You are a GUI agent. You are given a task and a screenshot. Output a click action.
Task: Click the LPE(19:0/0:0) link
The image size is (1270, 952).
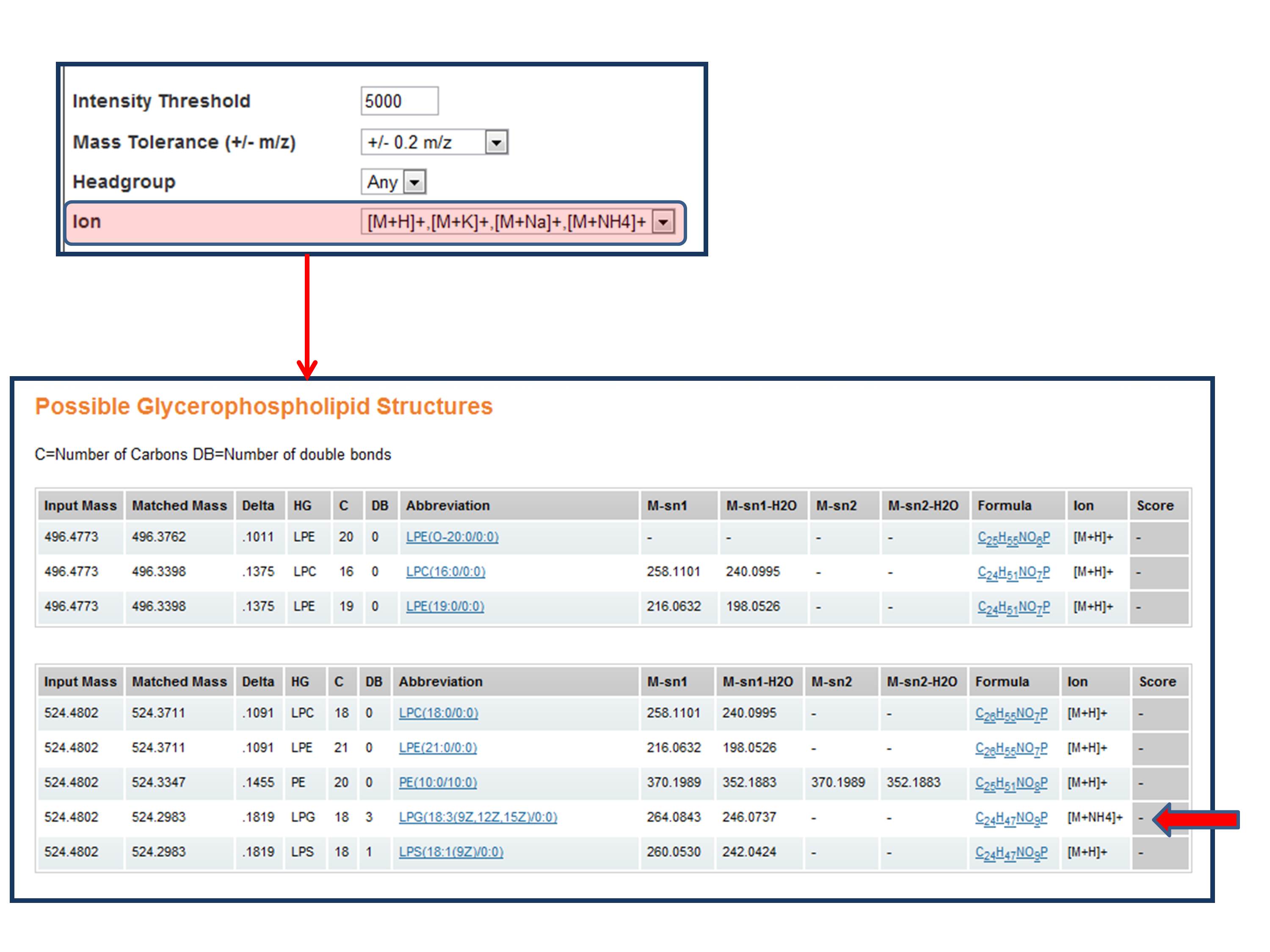445,607
